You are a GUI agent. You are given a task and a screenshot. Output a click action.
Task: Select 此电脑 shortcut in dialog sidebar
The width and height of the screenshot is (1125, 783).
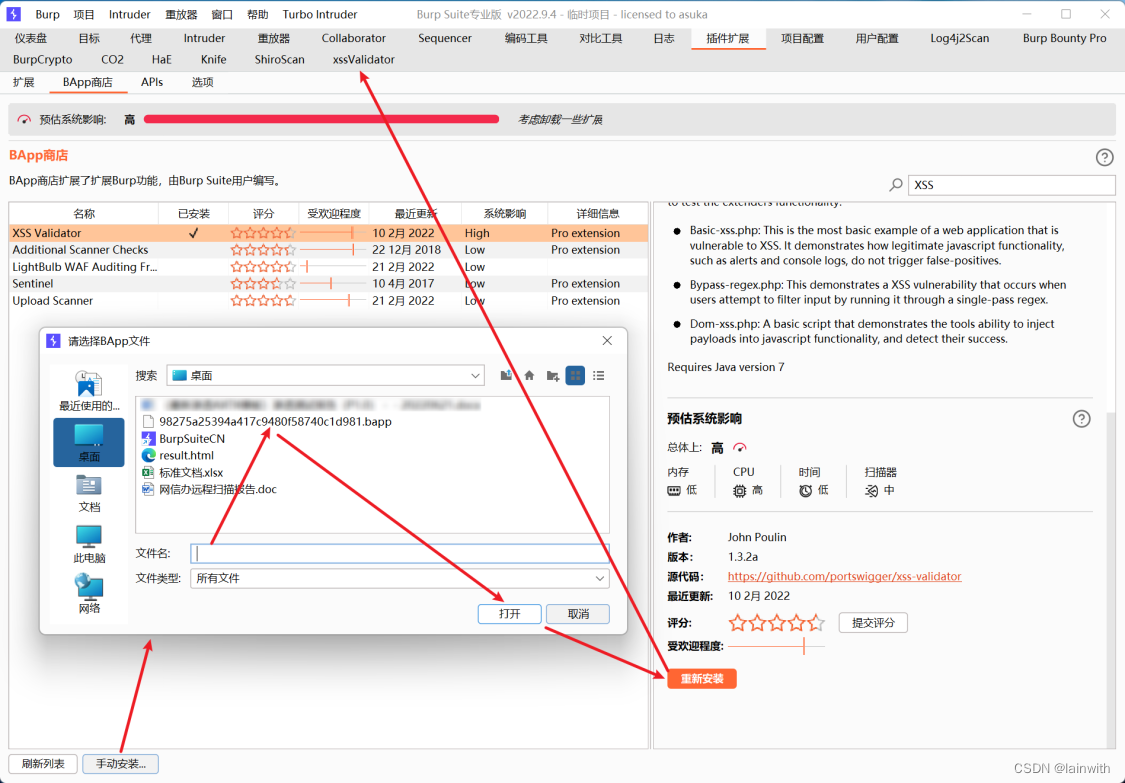[89, 543]
